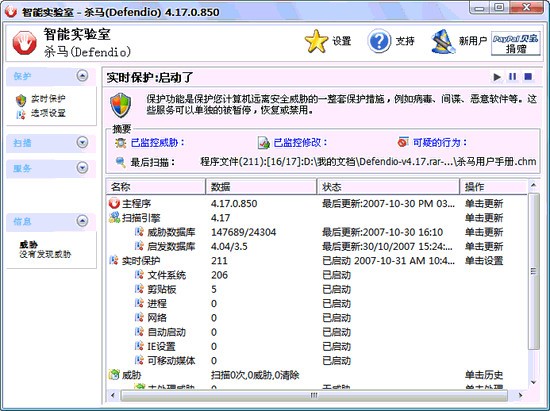550x411 pixels.
Task: Stop real-time protection with the stop button
Action: click(x=528, y=76)
